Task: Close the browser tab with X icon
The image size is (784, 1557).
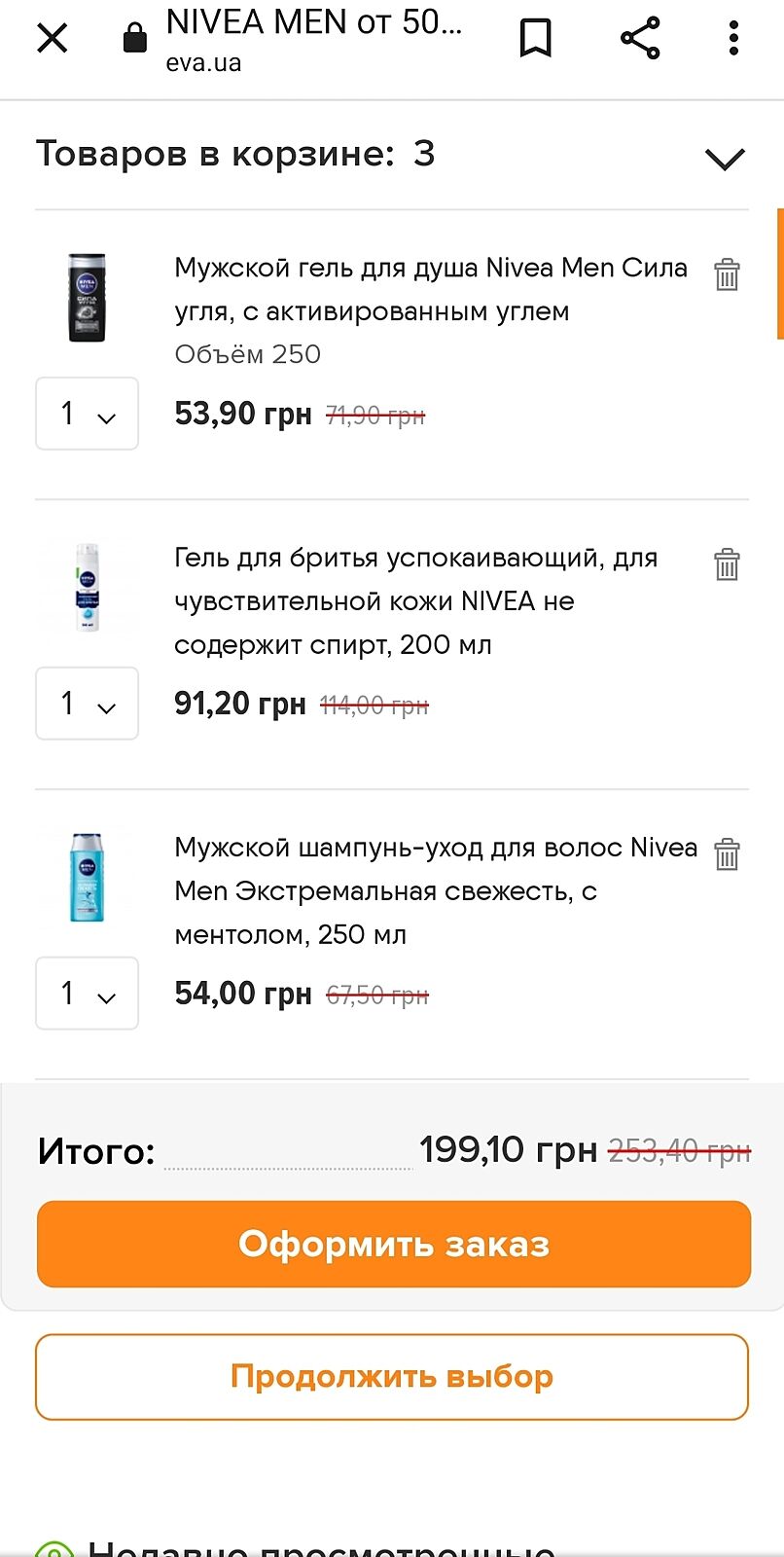Action: tap(53, 39)
